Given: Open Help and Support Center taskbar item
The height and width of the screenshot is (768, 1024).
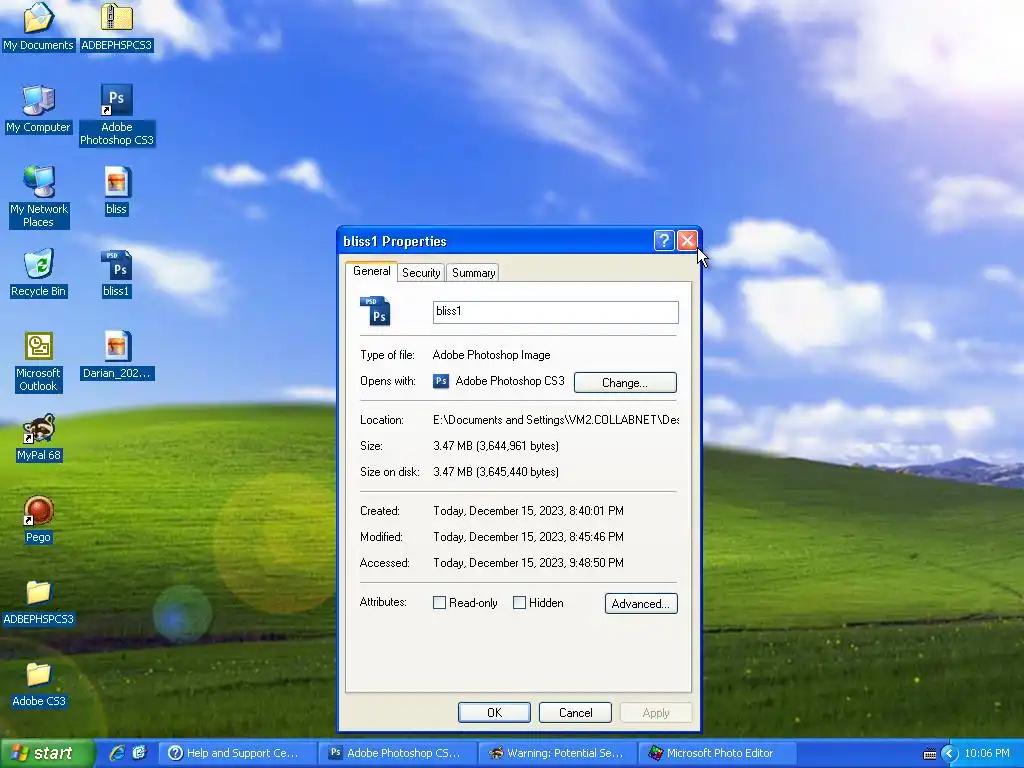Looking at the screenshot, I should click(237, 753).
